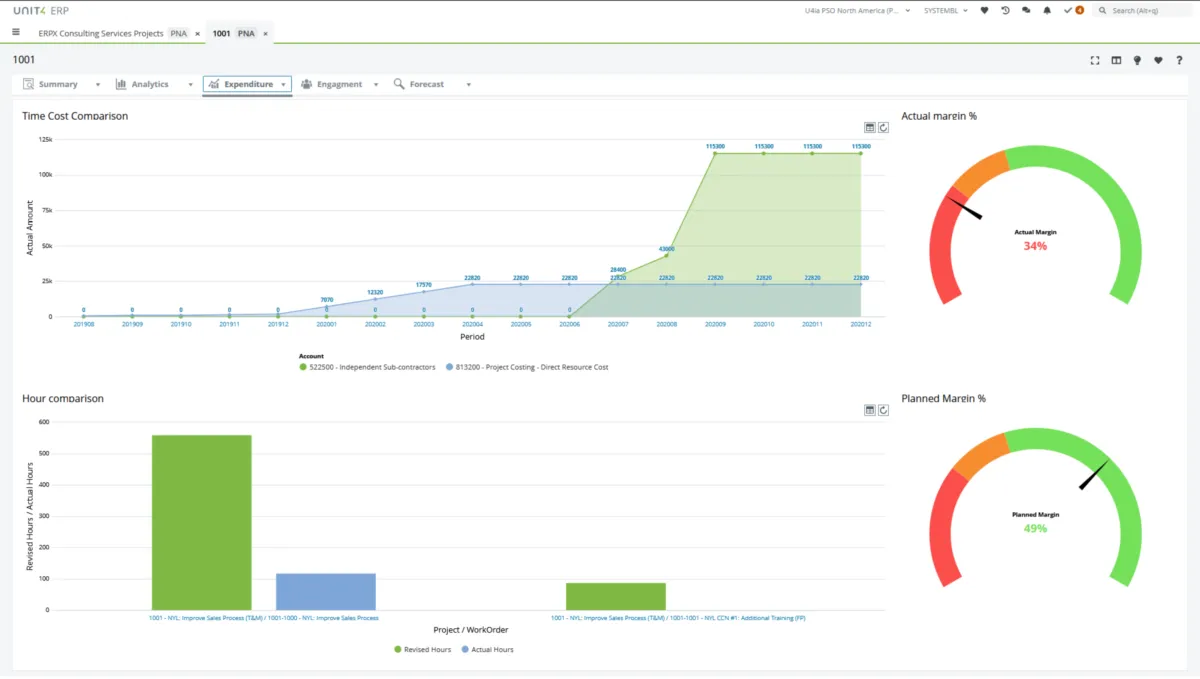Screen dimensions: 1200x679
Task: Toggle Revised Hours legend series
Action: click(423, 649)
